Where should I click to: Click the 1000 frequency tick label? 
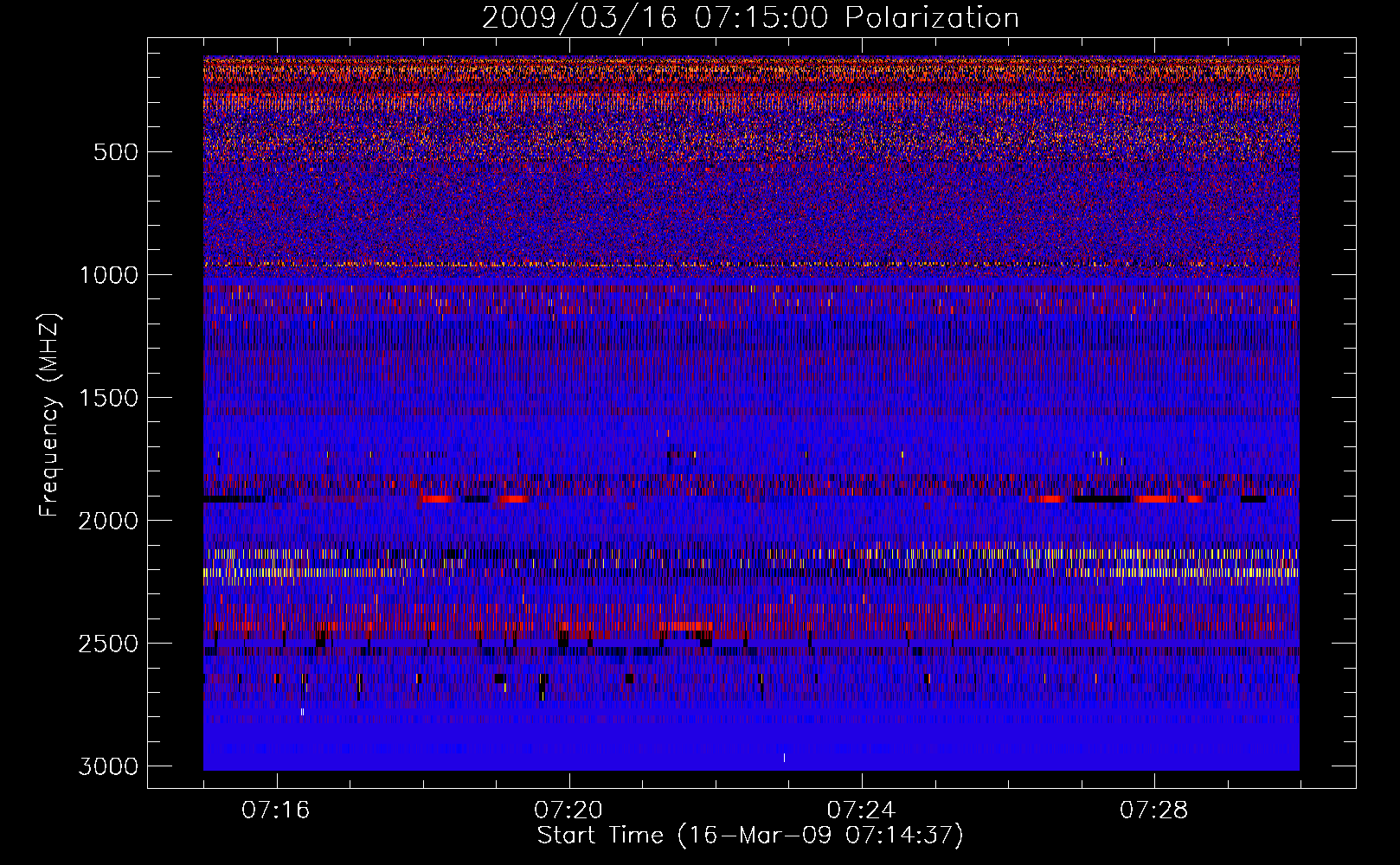(108, 275)
